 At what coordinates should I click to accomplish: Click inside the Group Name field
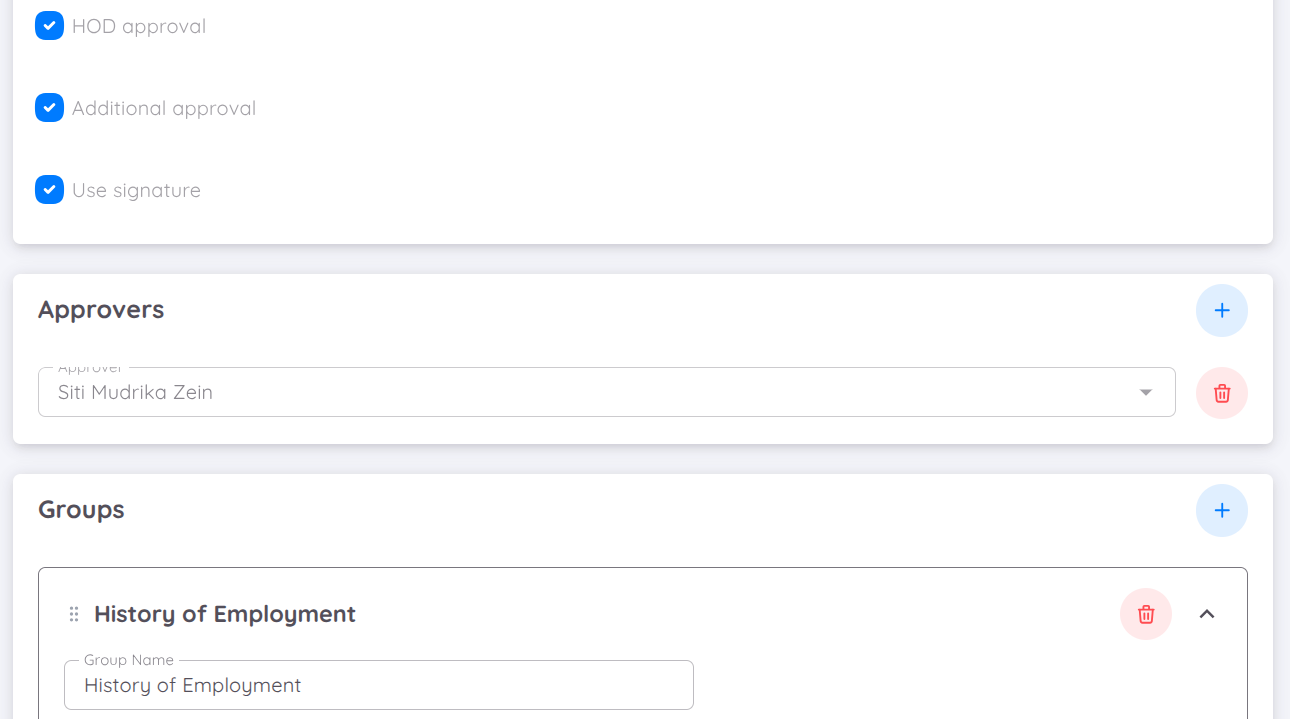pyautogui.click(x=378, y=685)
